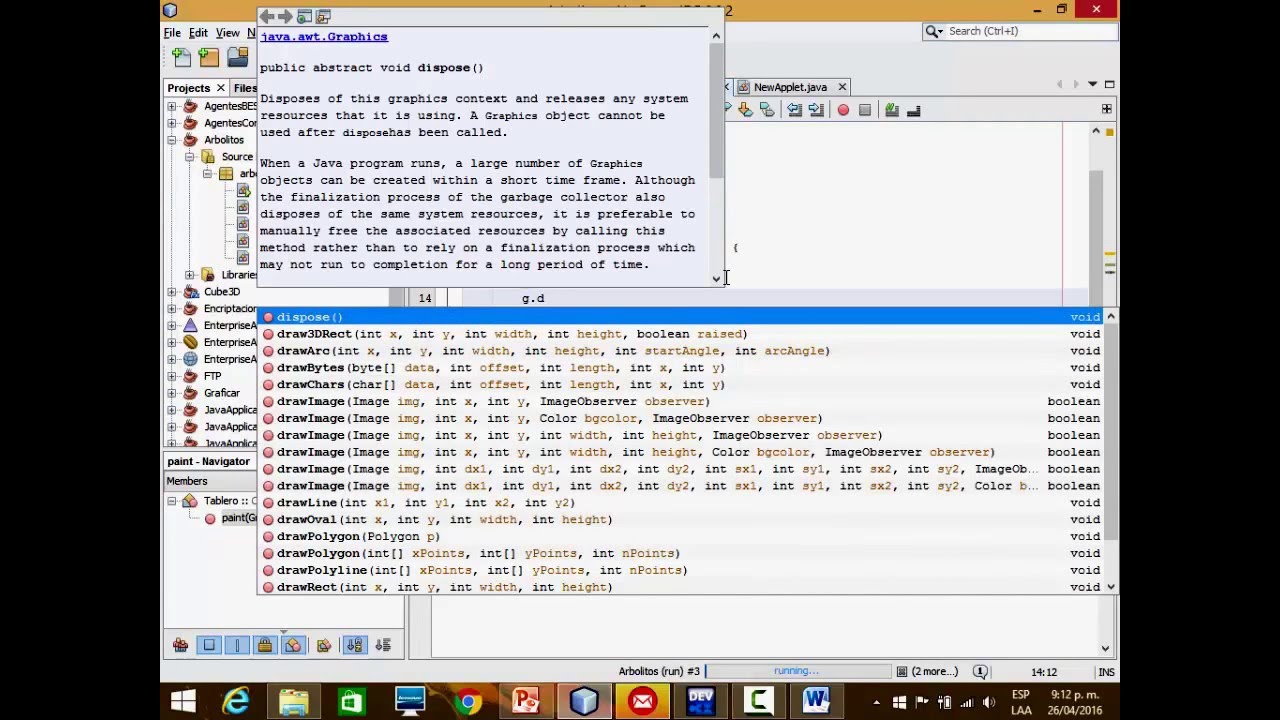Click the Arbolitos (run) running progress bar
Viewport: 1280px width, 720px height.
pos(797,671)
